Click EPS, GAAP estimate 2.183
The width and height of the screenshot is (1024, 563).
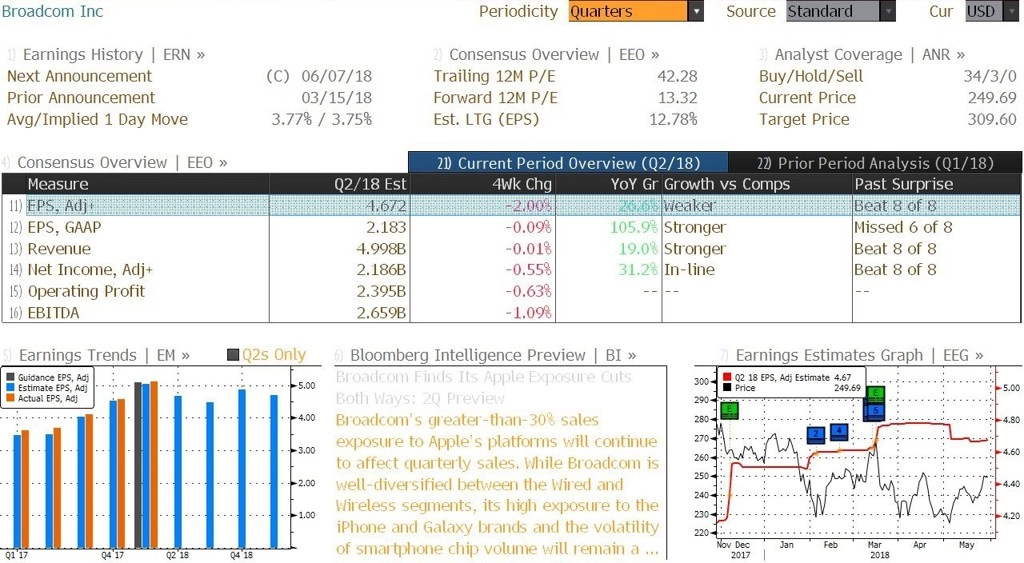coord(385,227)
